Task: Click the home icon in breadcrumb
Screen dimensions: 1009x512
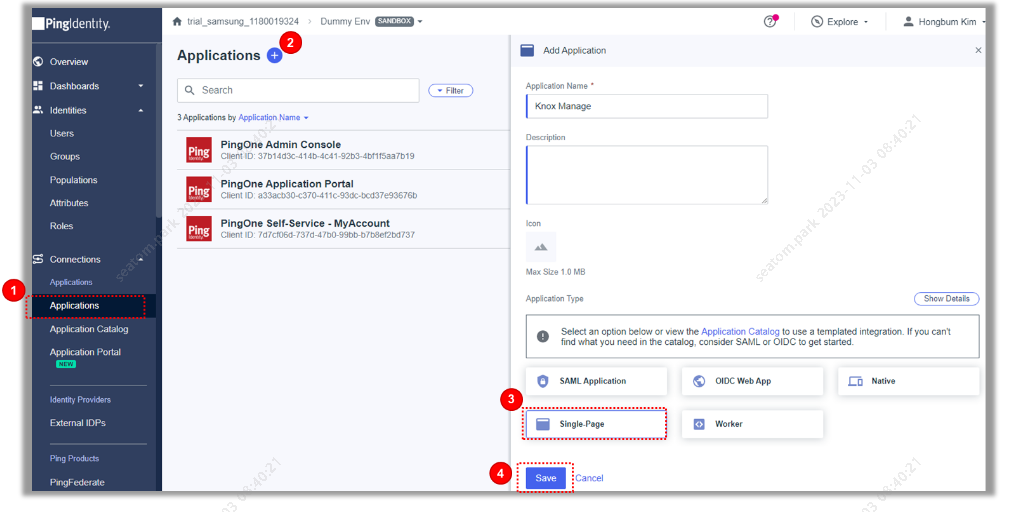Action: 177,22
